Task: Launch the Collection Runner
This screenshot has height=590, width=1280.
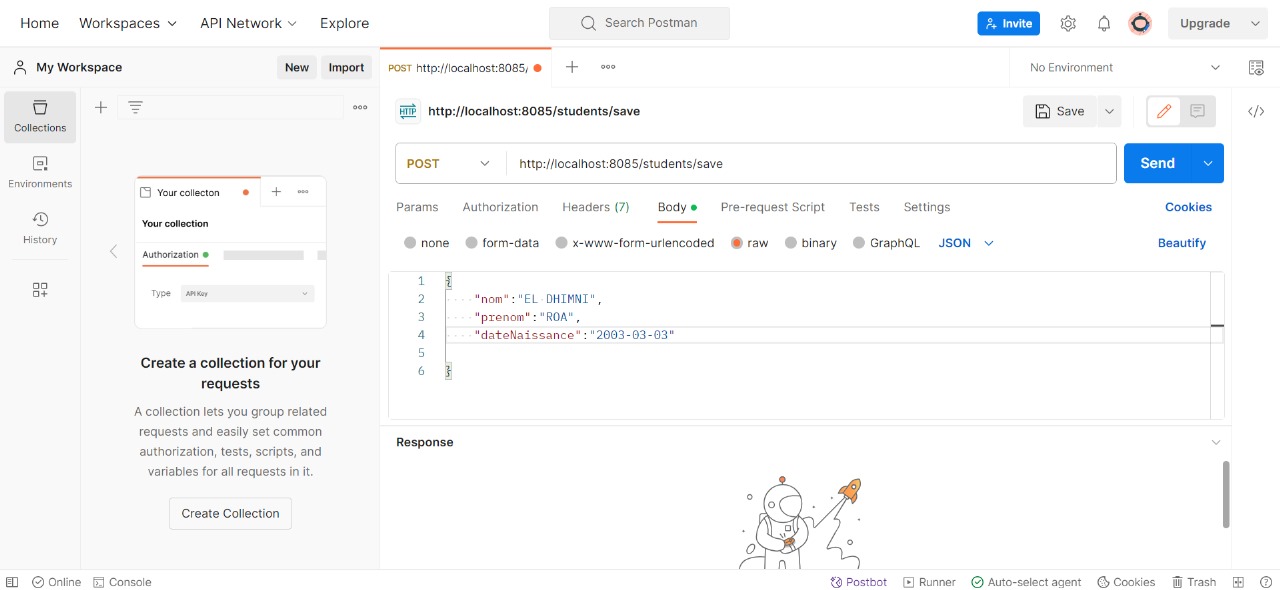Action: pyautogui.click(x=929, y=581)
